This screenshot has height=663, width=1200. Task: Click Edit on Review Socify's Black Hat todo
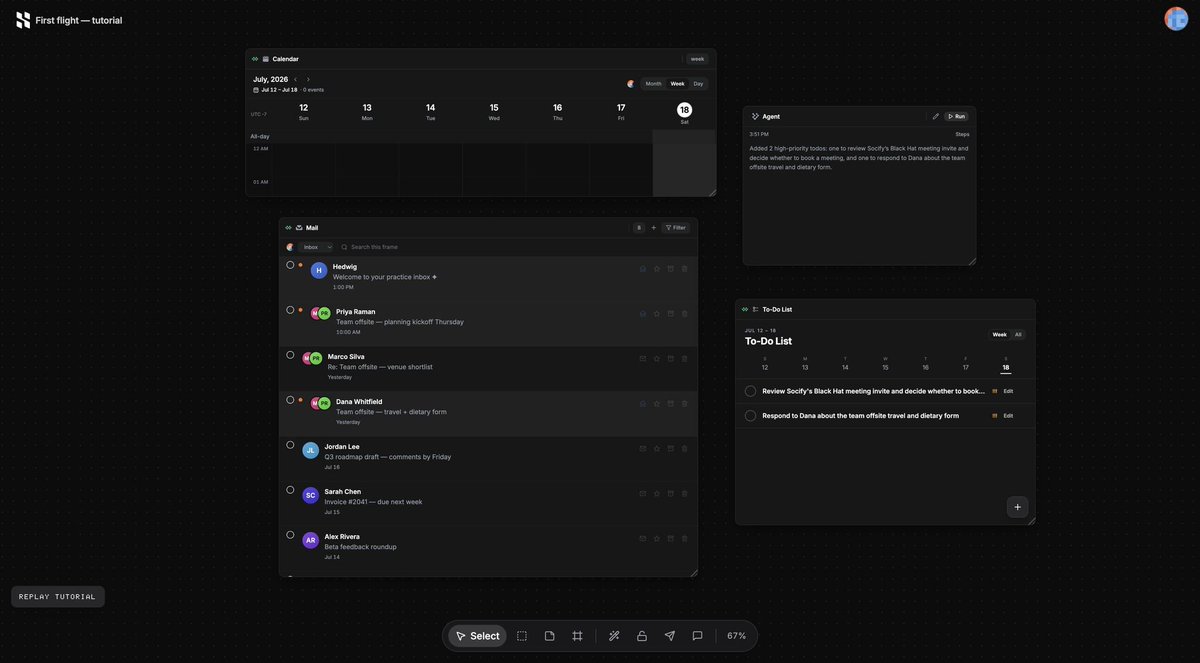1008,391
